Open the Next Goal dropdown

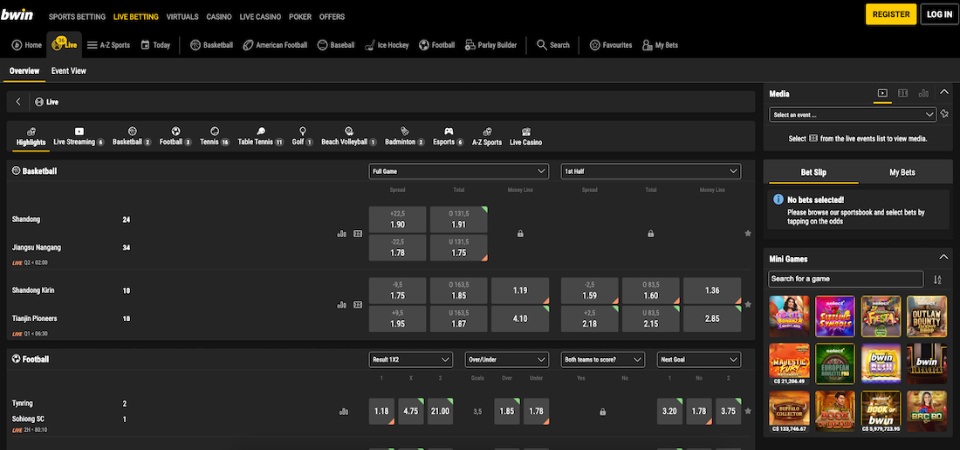(699, 359)
